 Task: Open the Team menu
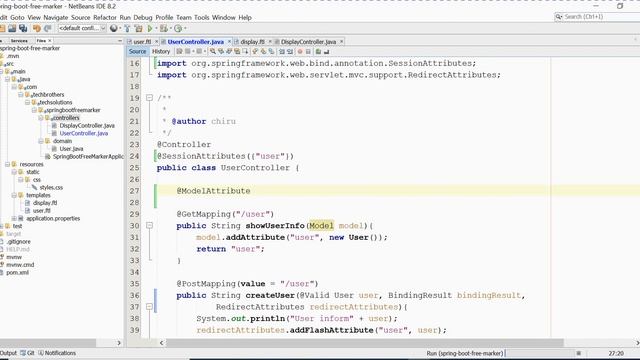tap(184, 18)
